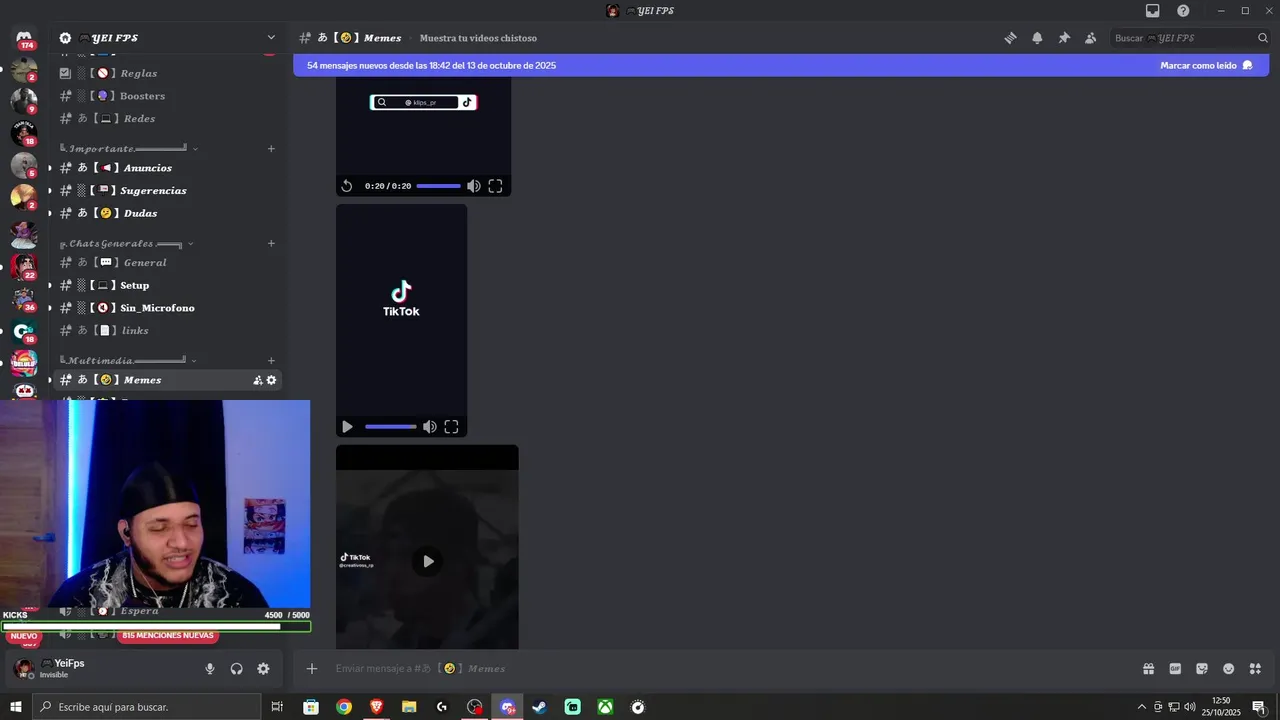This screenshot has width=1280, height=720.
Task: Open Task View on the taskbar
Action: coord(277,707)
